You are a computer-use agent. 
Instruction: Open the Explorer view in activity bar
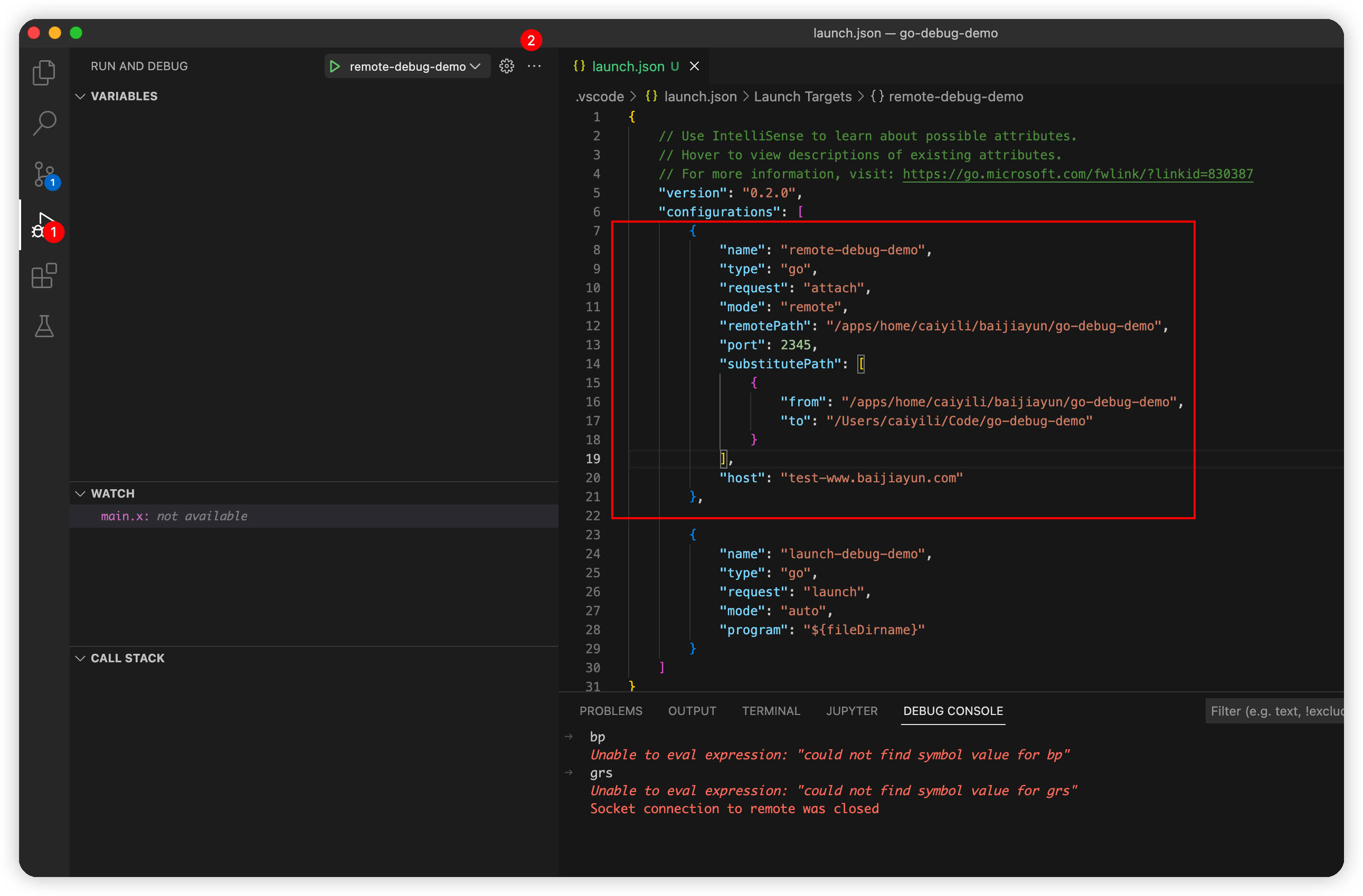44,73
